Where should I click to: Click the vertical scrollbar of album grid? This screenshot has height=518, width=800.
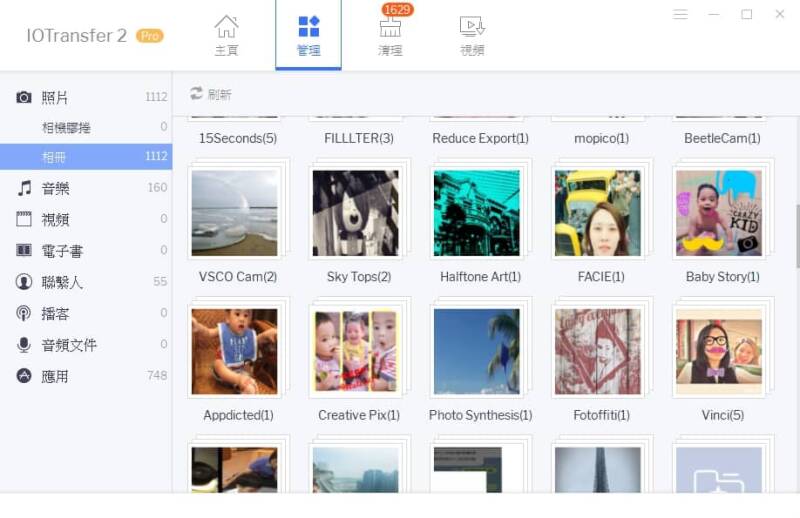[797, 236]
